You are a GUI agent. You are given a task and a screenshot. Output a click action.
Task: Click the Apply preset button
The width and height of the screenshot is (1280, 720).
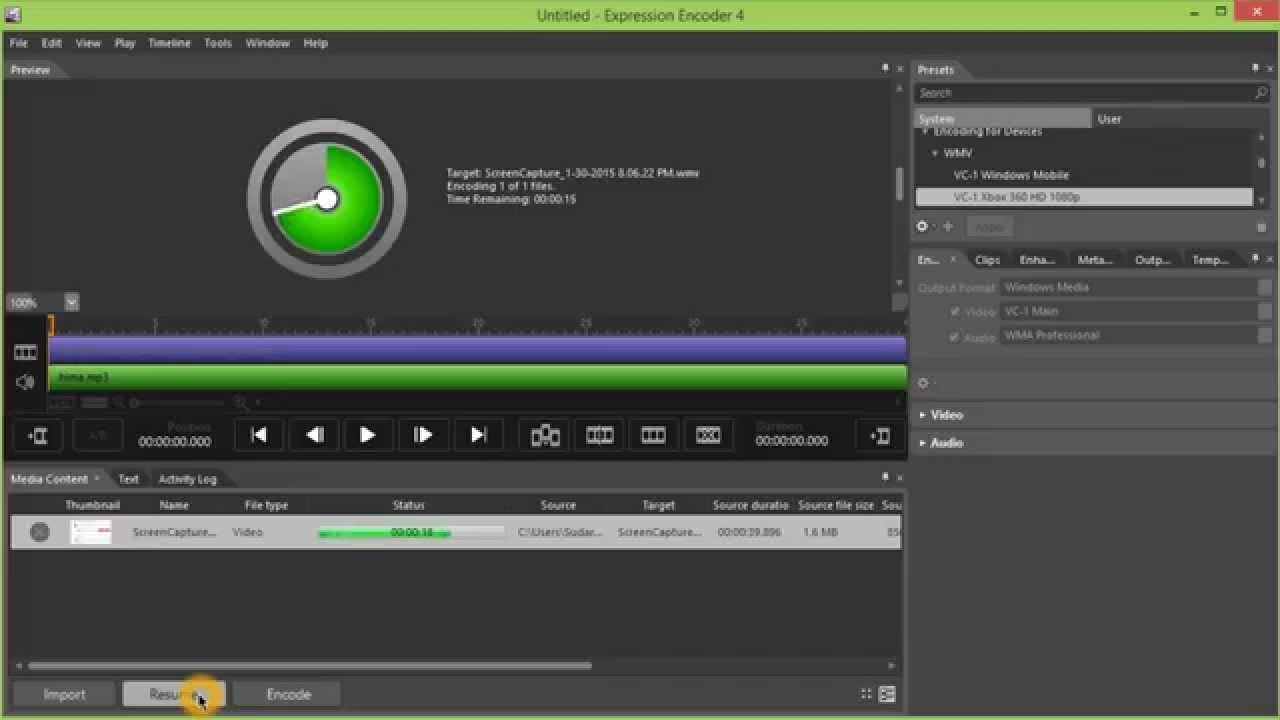coord(989,227)
